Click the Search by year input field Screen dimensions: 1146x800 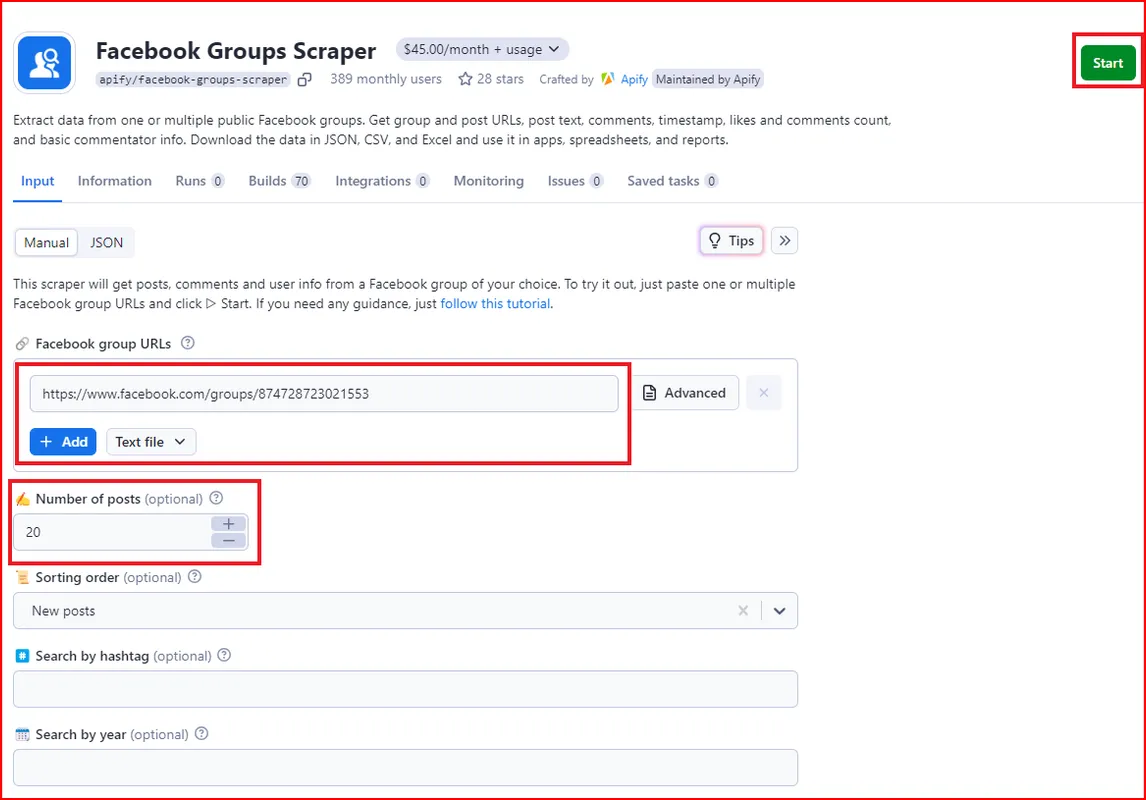406,767
